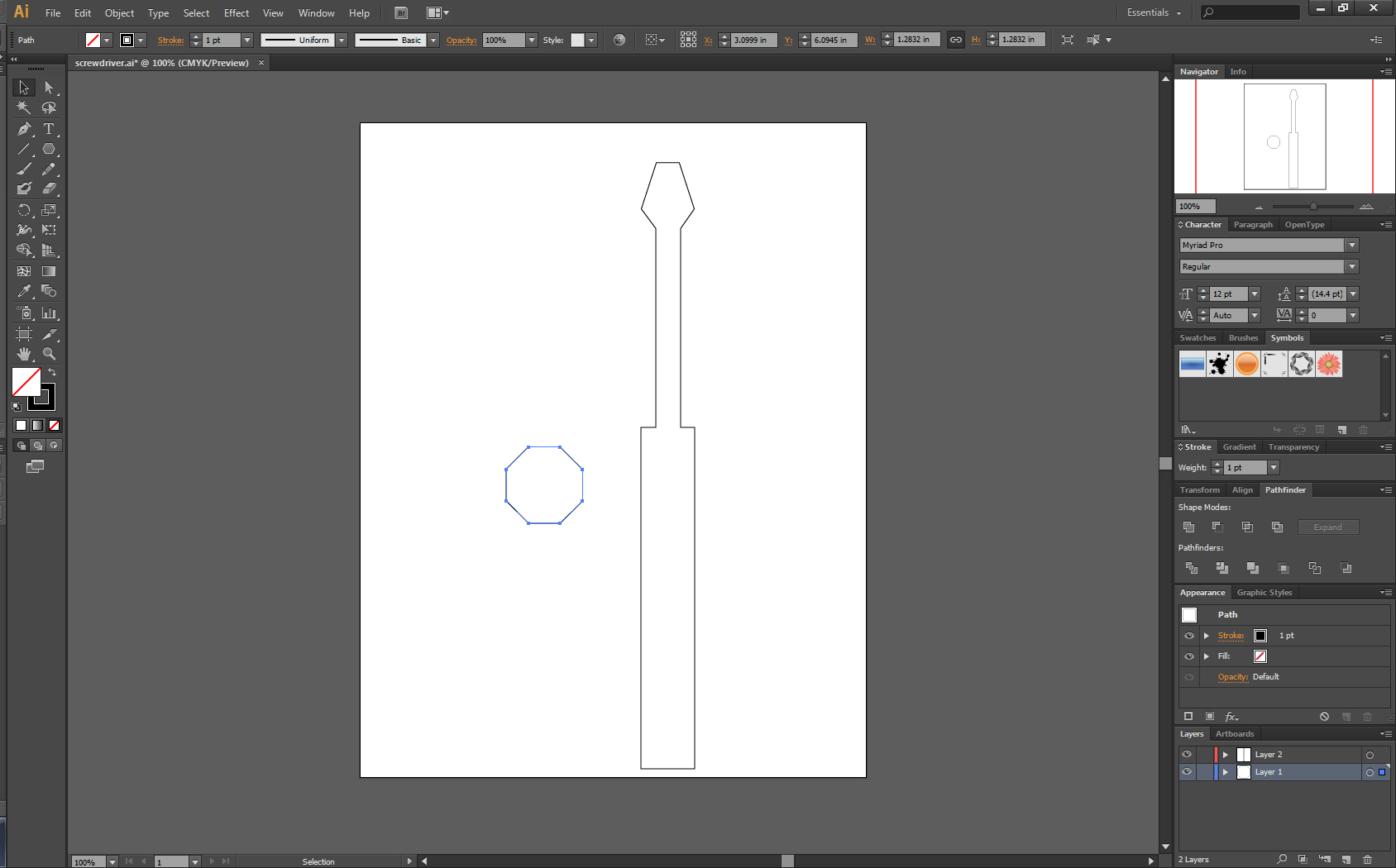1396x868 pixels.
Task: Select the Direct Selection tool
Action: pos(49,87)
